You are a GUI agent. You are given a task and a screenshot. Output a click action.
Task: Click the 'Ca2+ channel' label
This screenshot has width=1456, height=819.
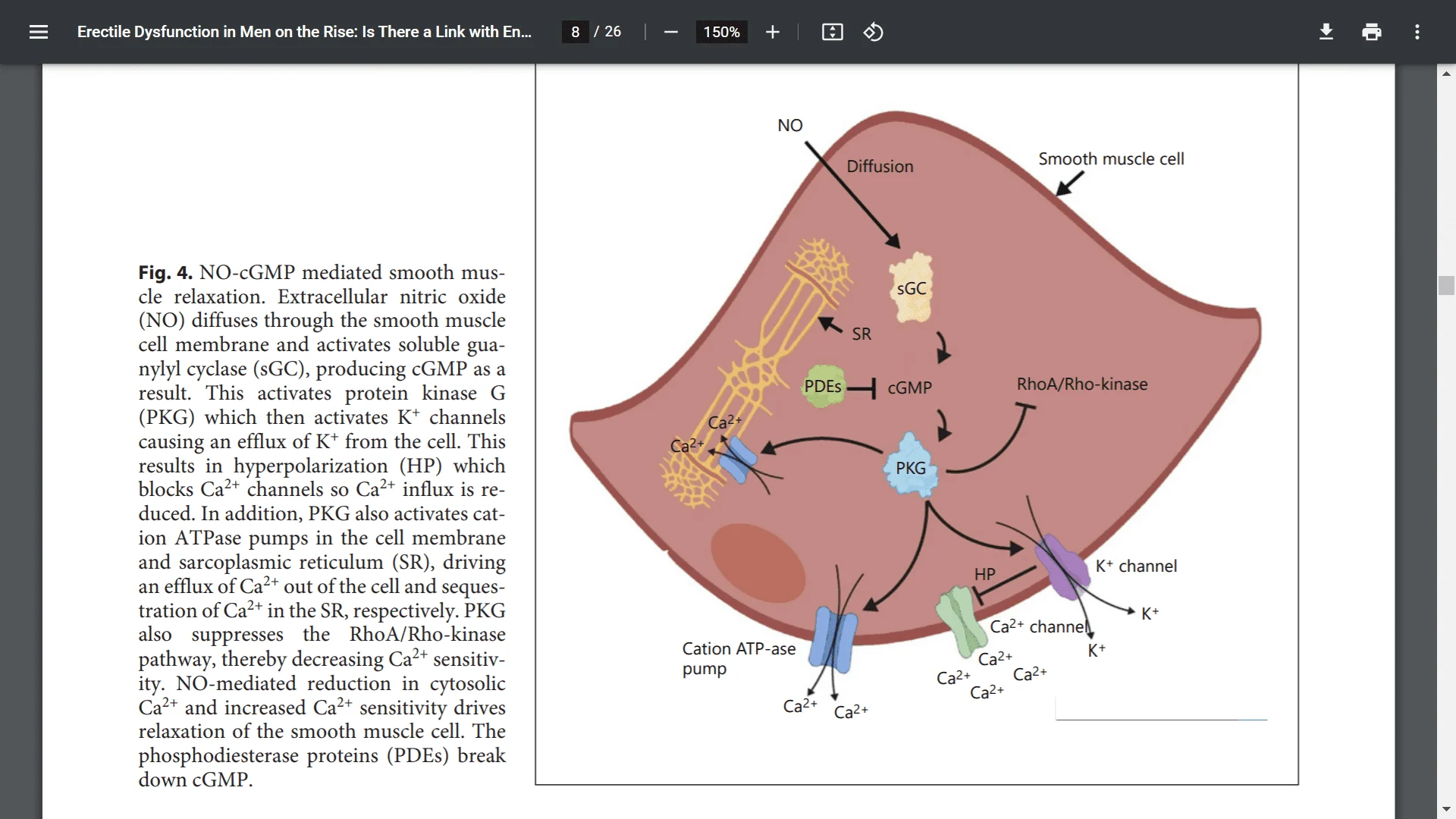click(x=1039, y=626)
